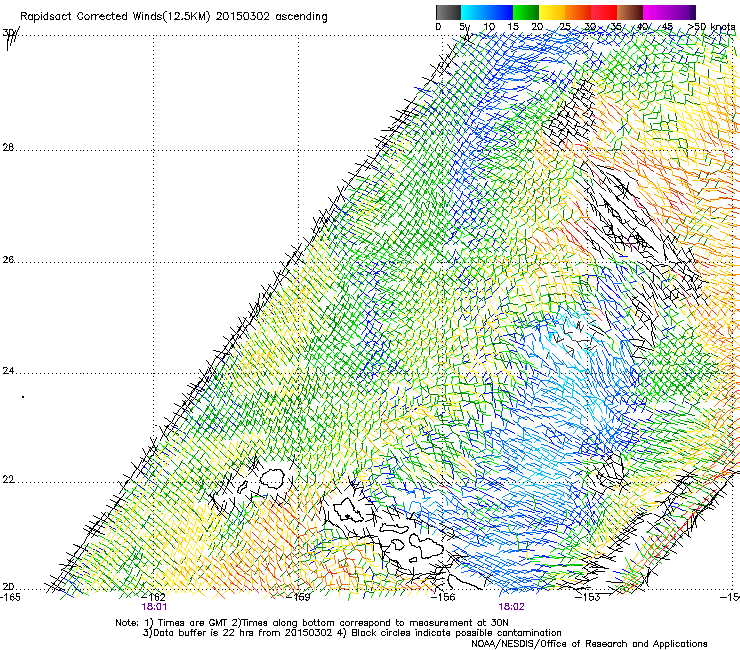
Task: Click the latitude label '28'
Action: coord(8,148)
